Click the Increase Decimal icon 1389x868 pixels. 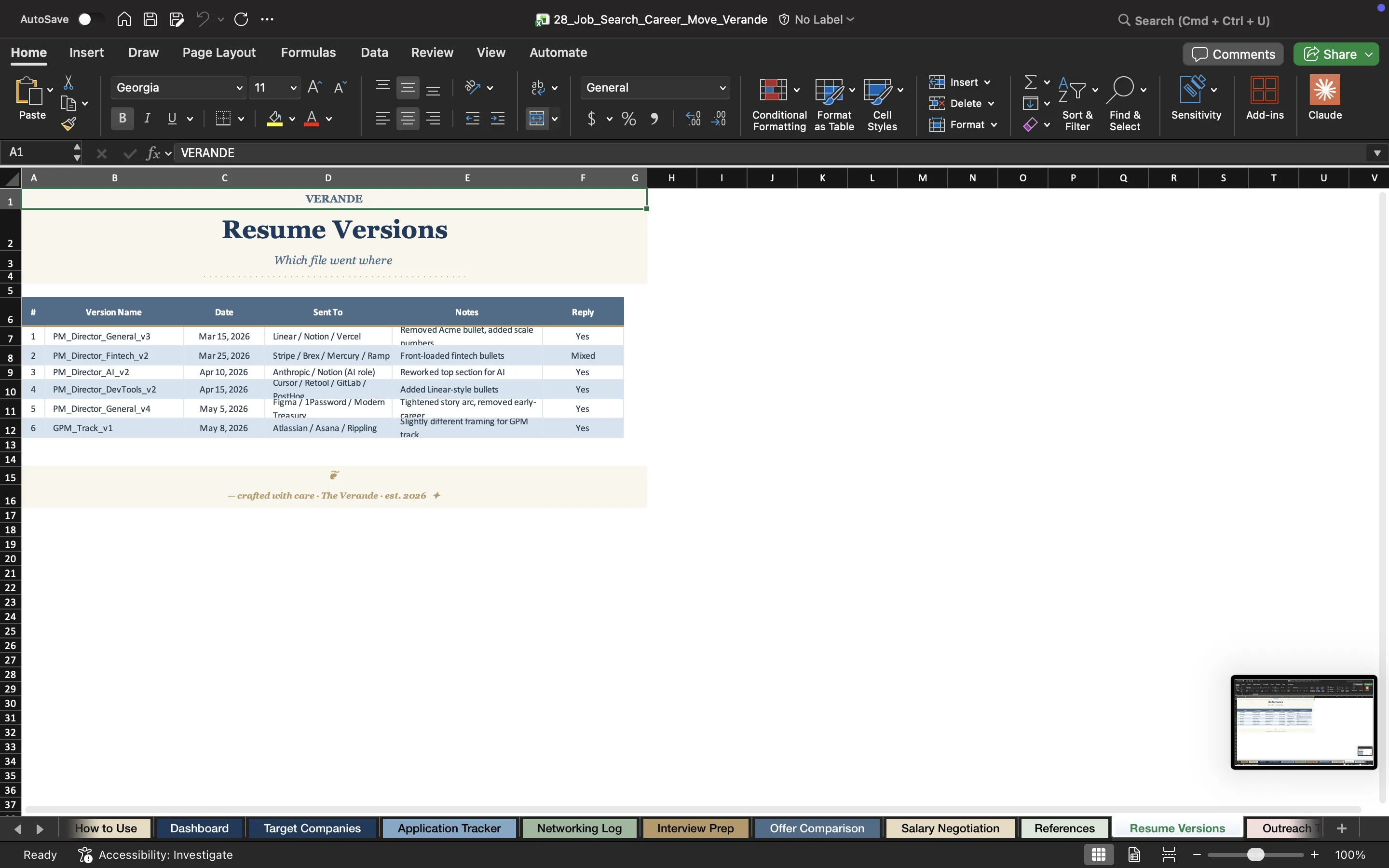[694, 119]
